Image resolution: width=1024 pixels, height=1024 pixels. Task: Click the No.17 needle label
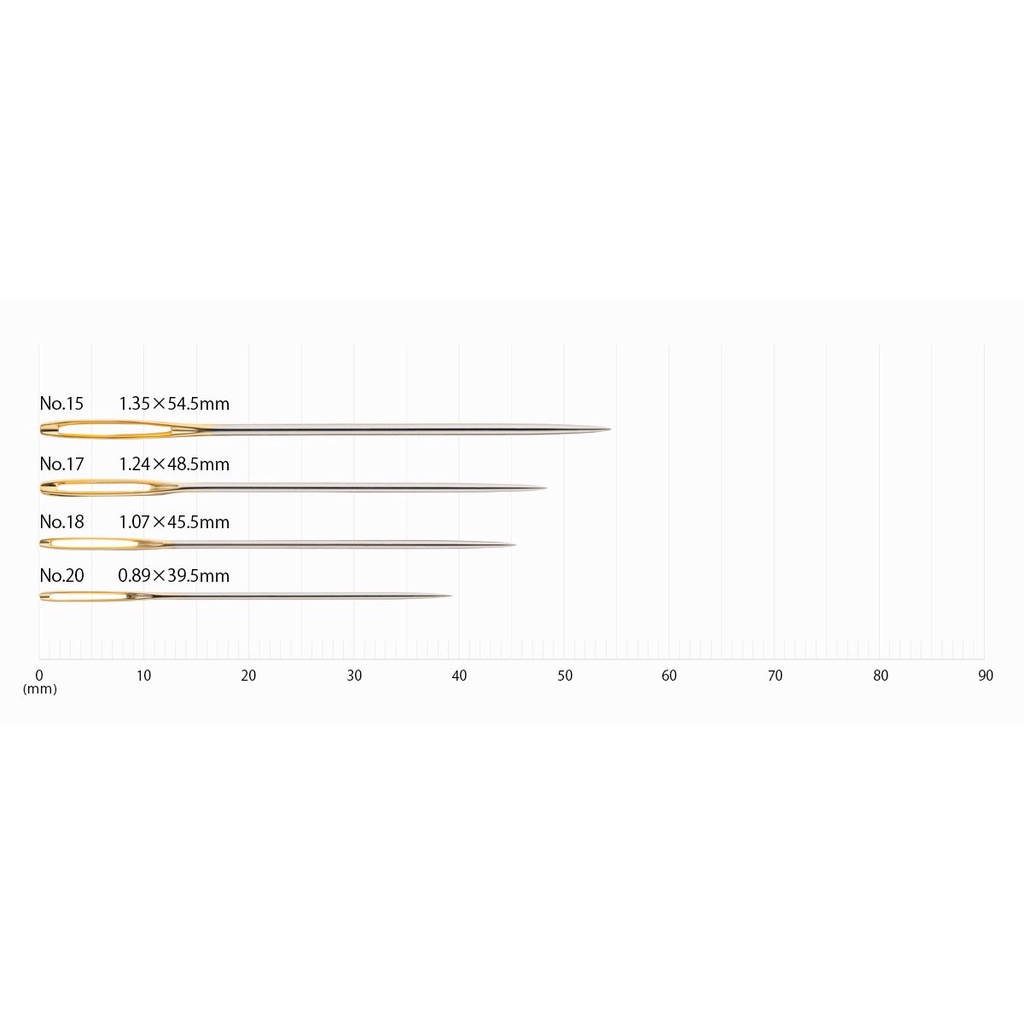pyautogui.click(x=61, y=464)
